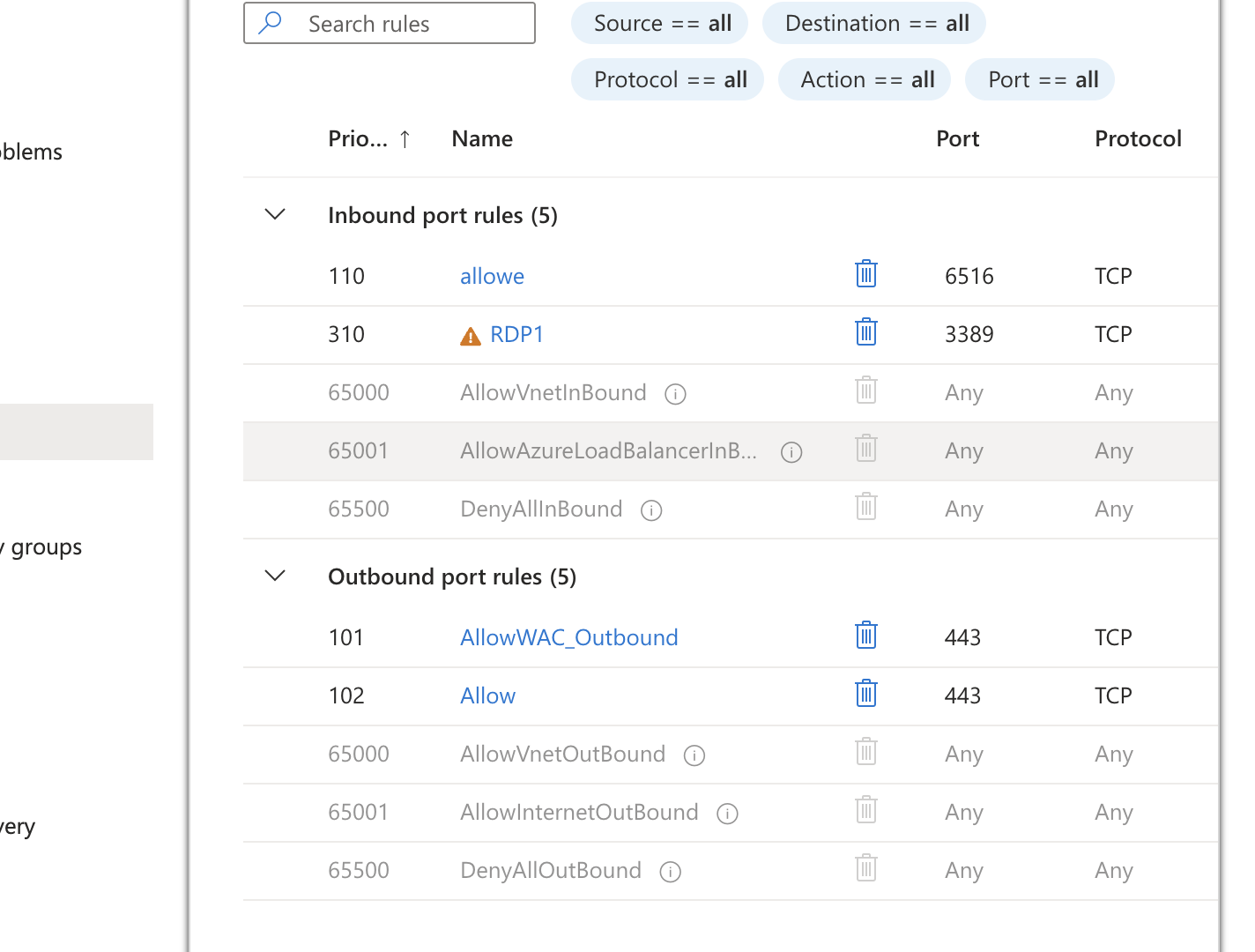Screen dimensions: 1255x952
Task: Show info for AllowInternetOutBound rule
Action: tap(727, 814)
